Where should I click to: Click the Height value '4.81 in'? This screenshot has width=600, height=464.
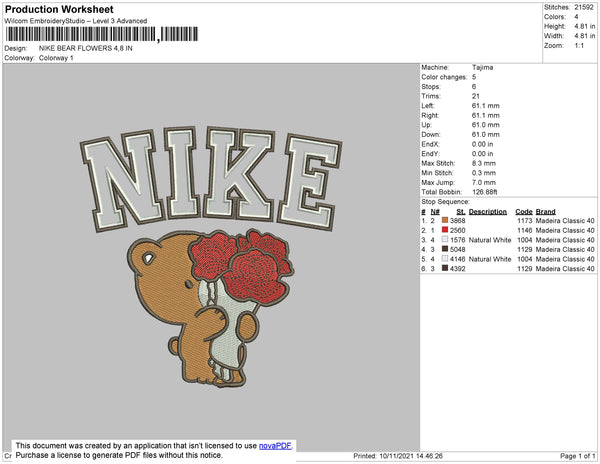coord(585,26)
